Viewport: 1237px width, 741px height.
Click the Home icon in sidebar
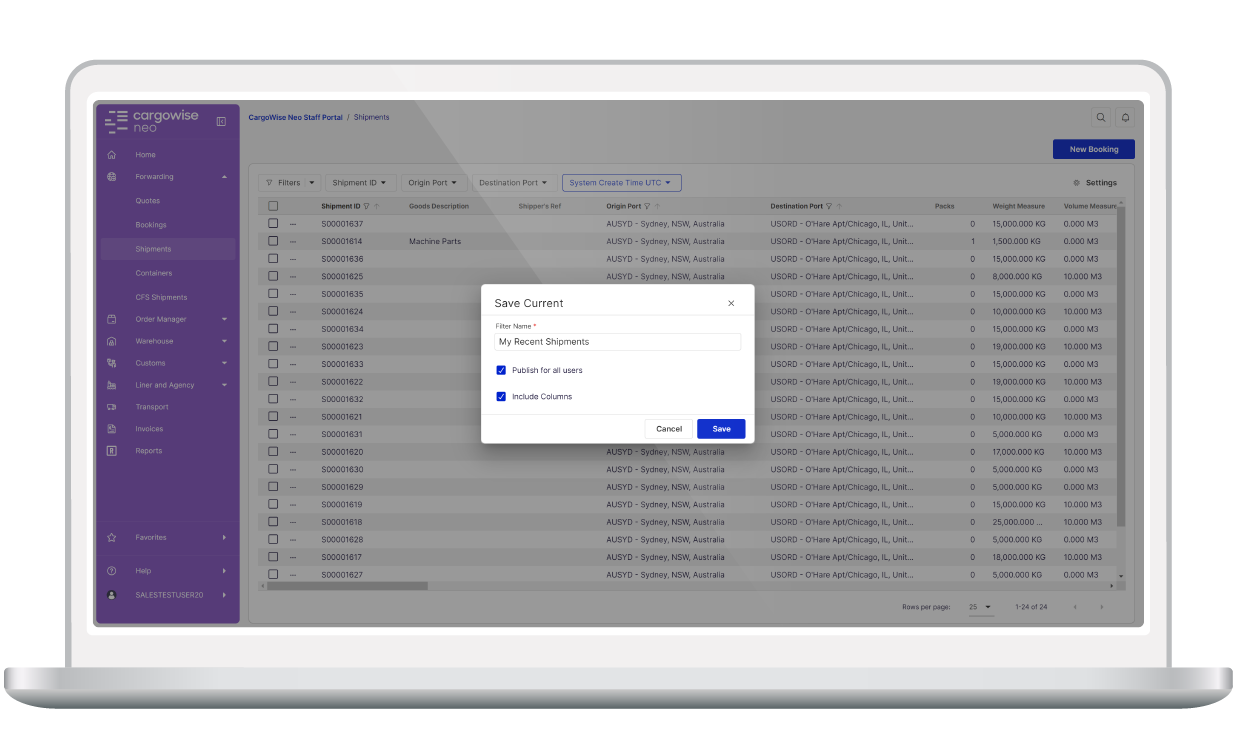(112, 155)
